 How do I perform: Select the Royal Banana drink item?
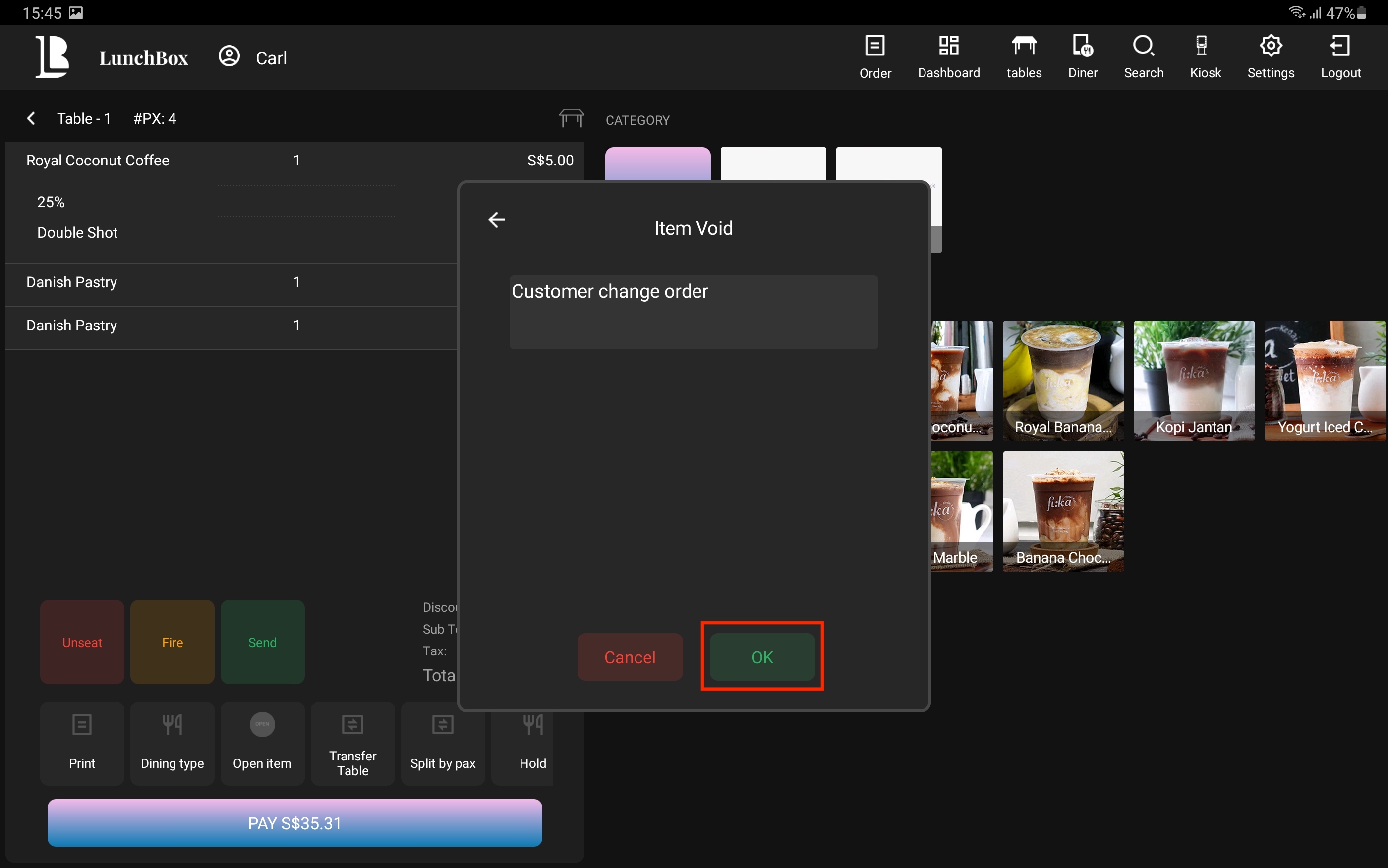(1062, 380)
